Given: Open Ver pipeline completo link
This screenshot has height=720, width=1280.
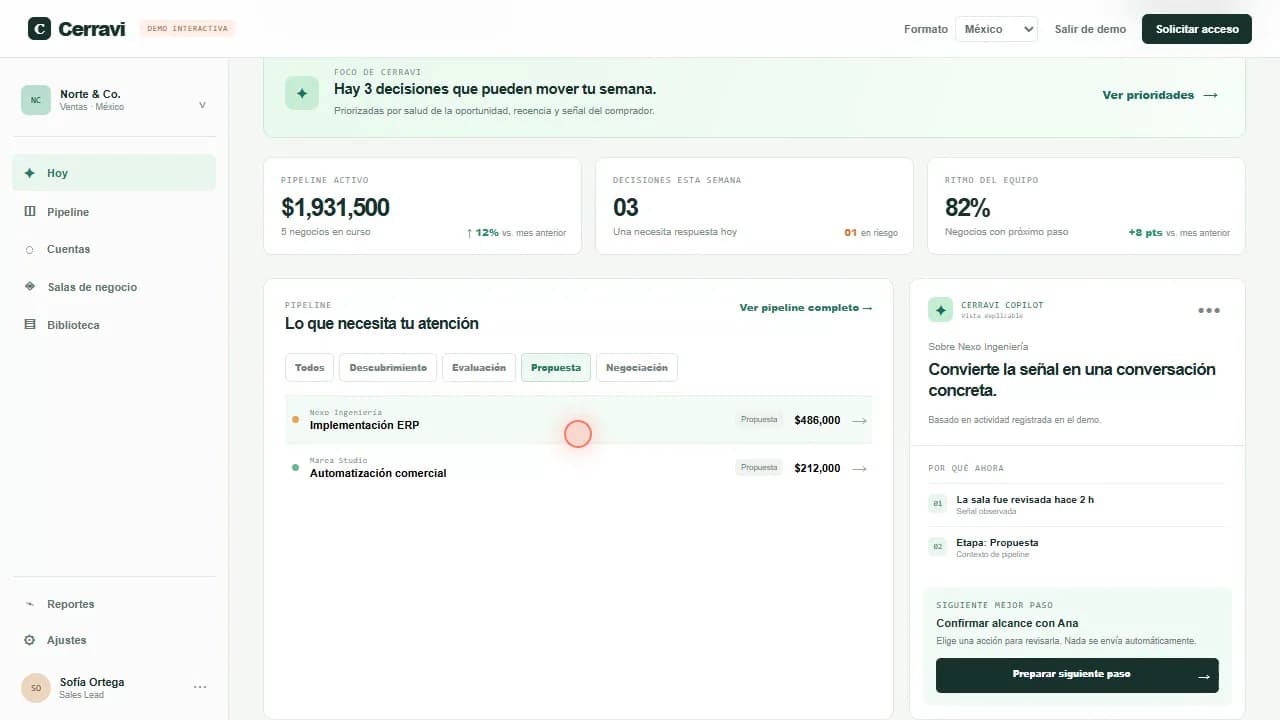Looking at the screenshot, I should click(806, 308).
